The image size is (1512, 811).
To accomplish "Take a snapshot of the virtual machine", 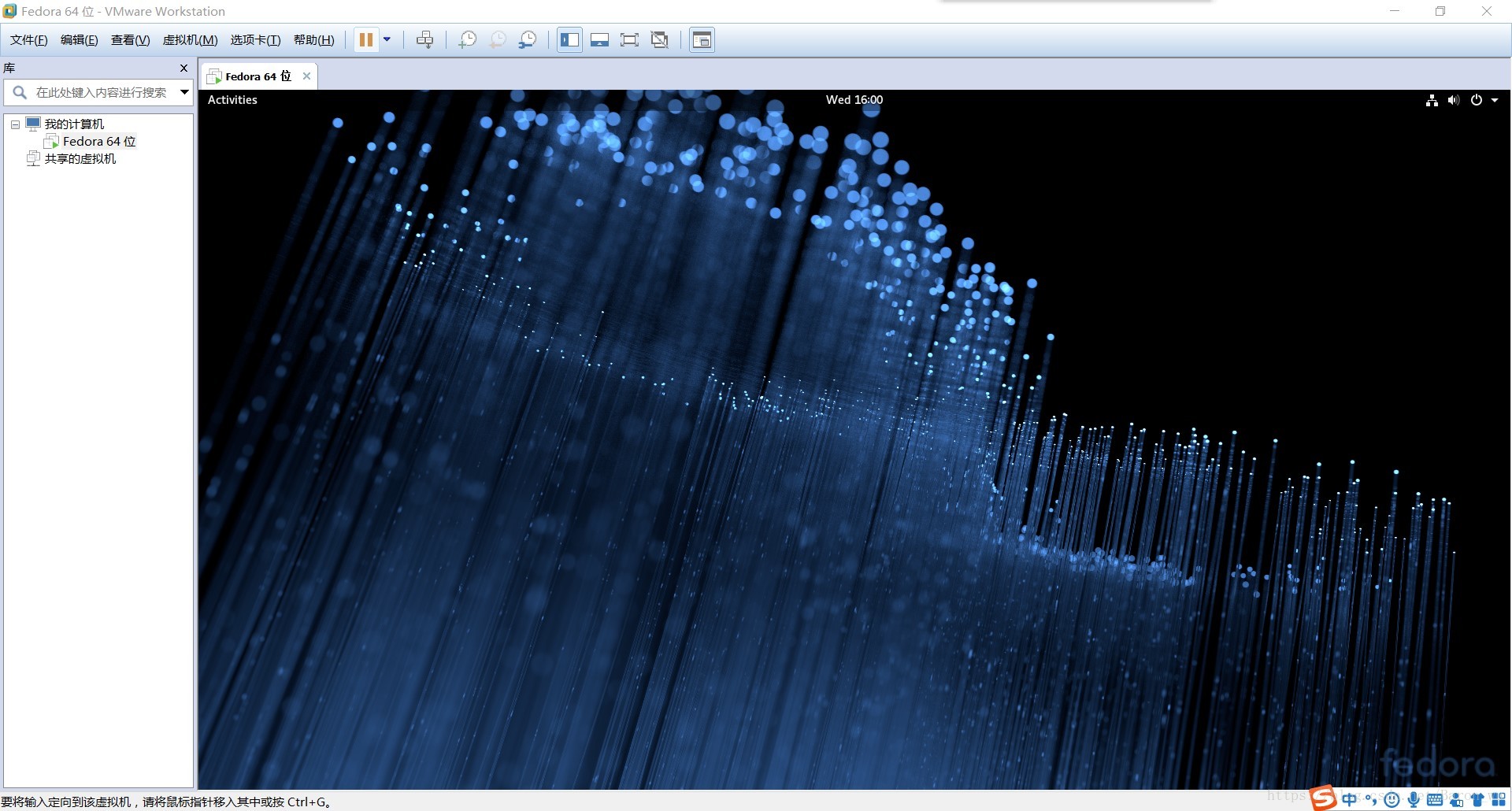I will pyautogui.click(x=468, y=39).
